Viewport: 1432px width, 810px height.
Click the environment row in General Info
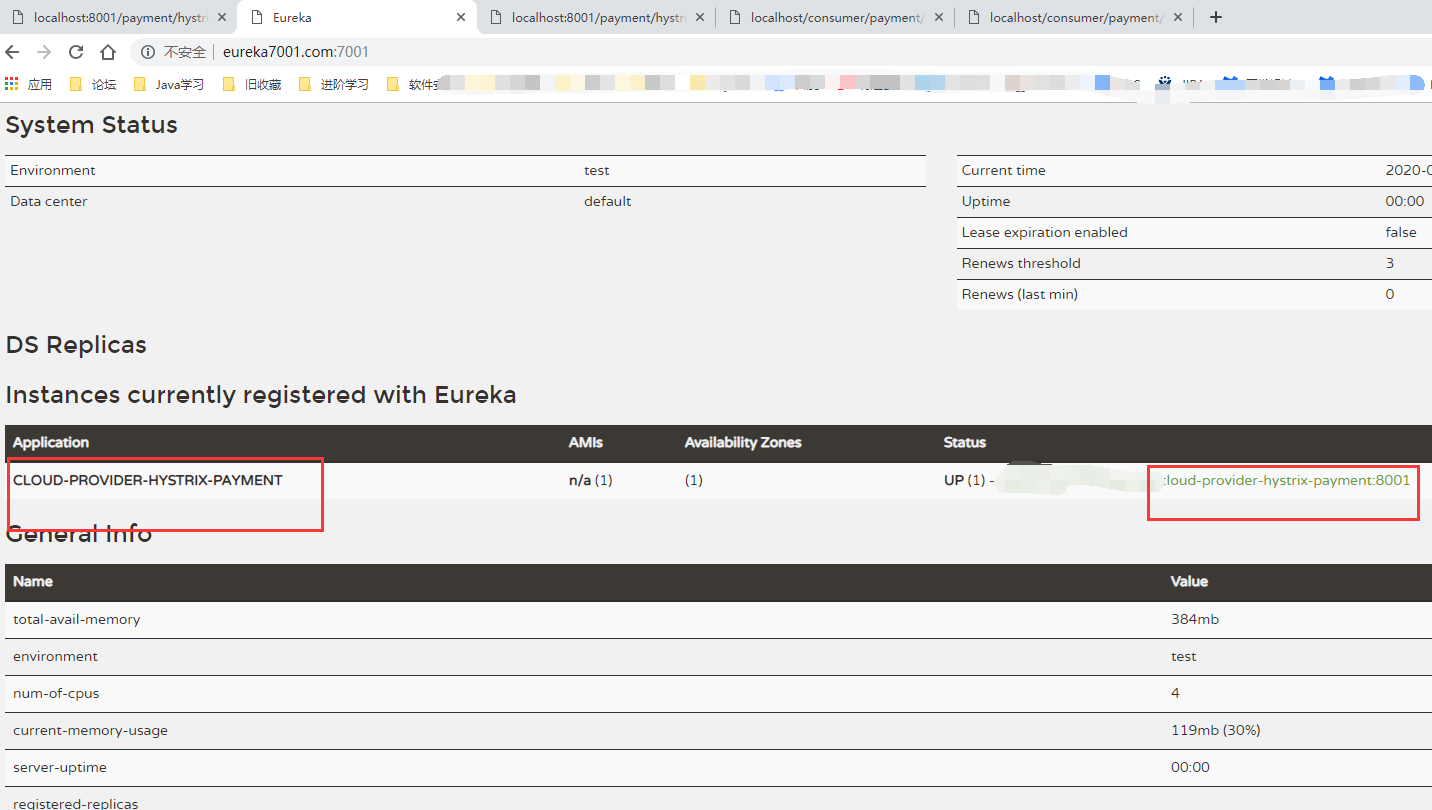click(x=716, y=657)
